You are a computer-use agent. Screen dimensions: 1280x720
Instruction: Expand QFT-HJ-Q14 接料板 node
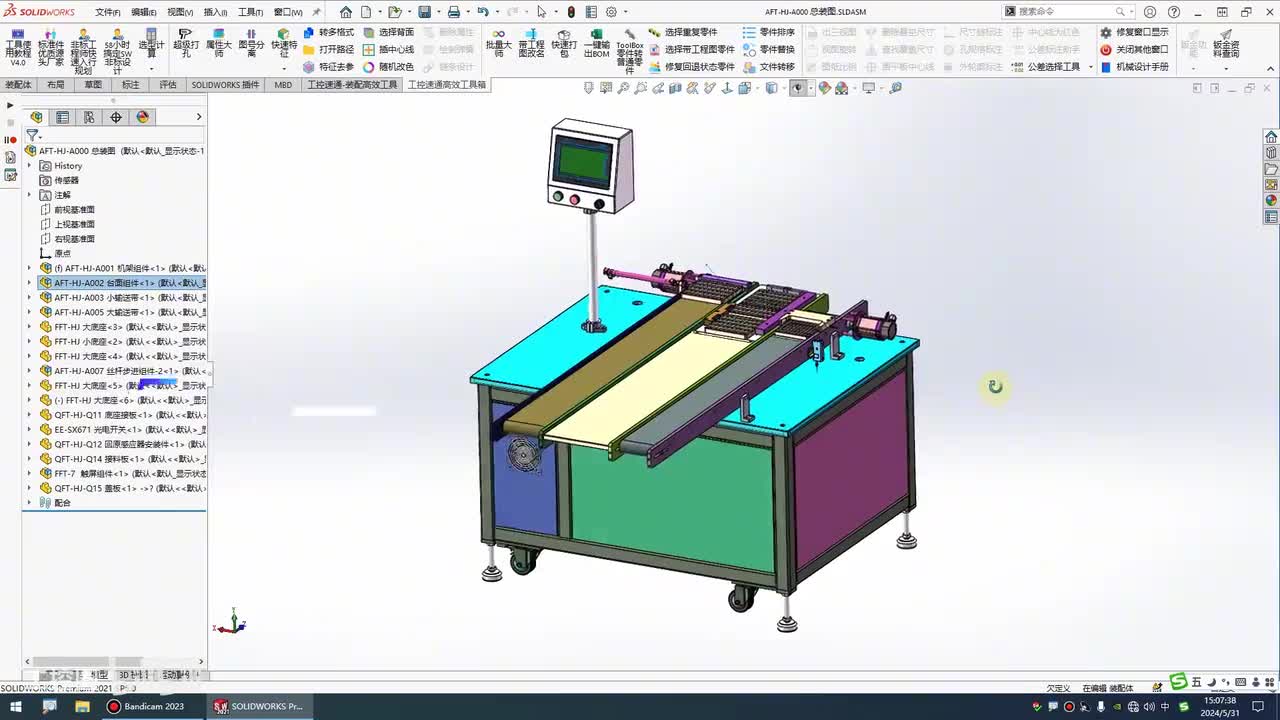[29, 459]
